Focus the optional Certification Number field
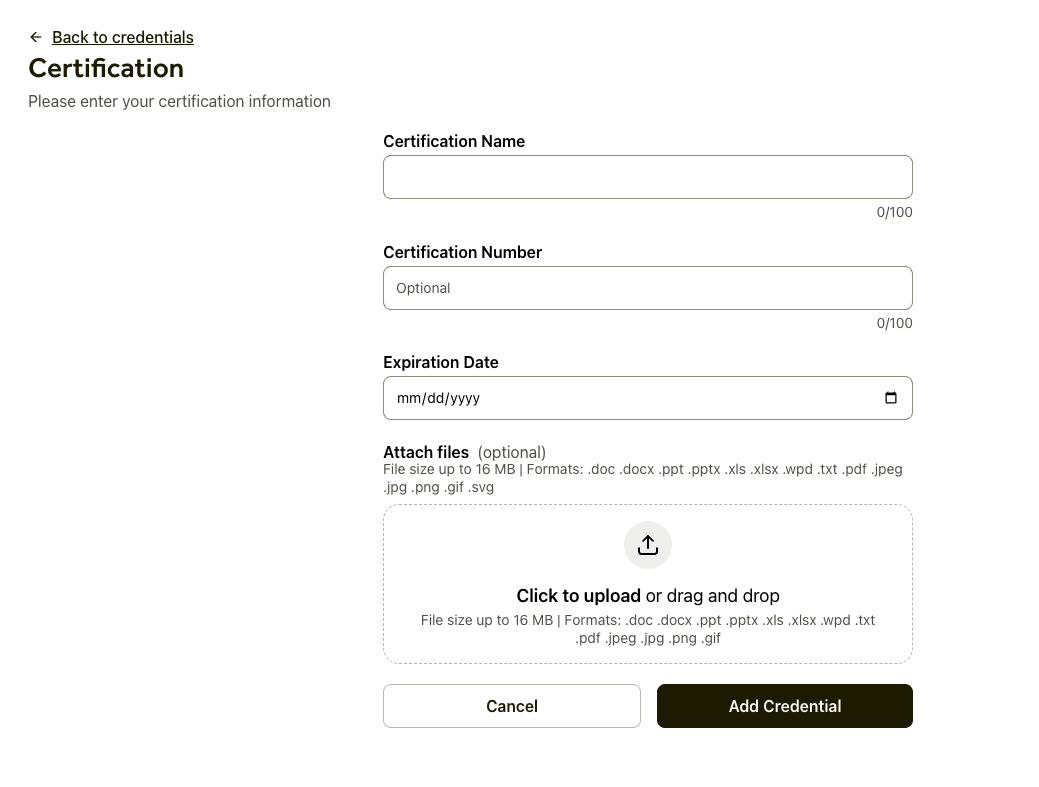This screenshot has height=787, width=1039. 647,288
